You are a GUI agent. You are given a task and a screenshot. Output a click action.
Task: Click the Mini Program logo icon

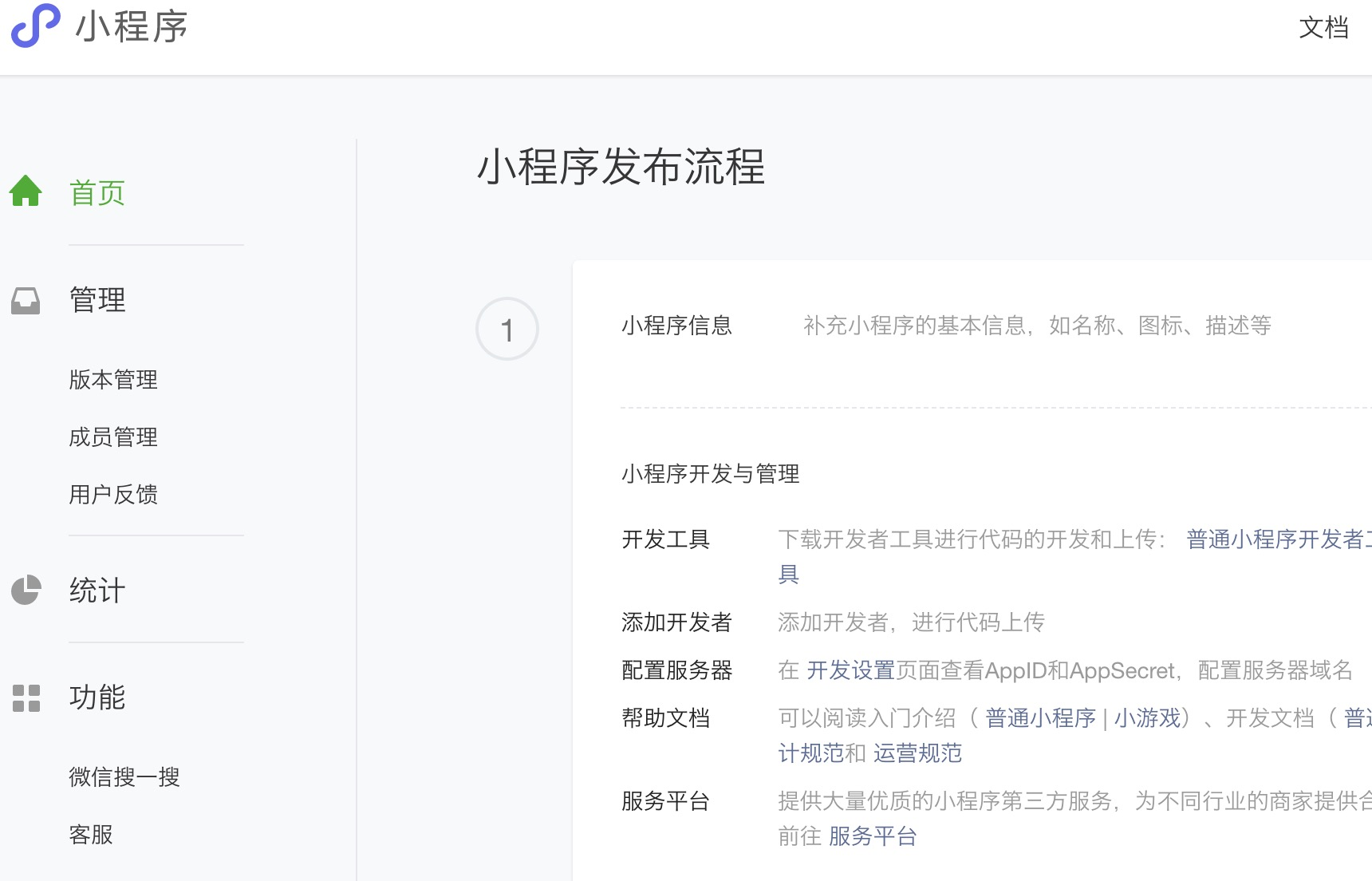click(35, 26)
